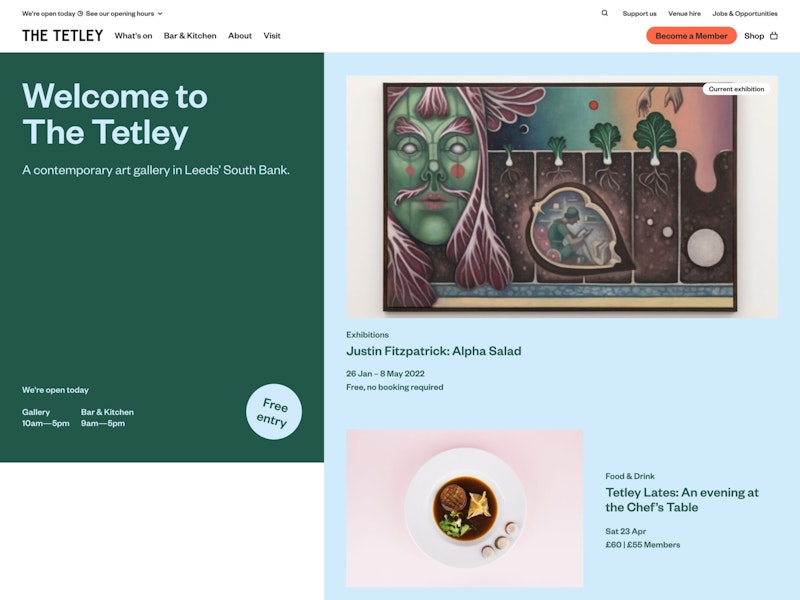Expand the opening hours chevron
This screenshot has width=800, height=600.
160,14
